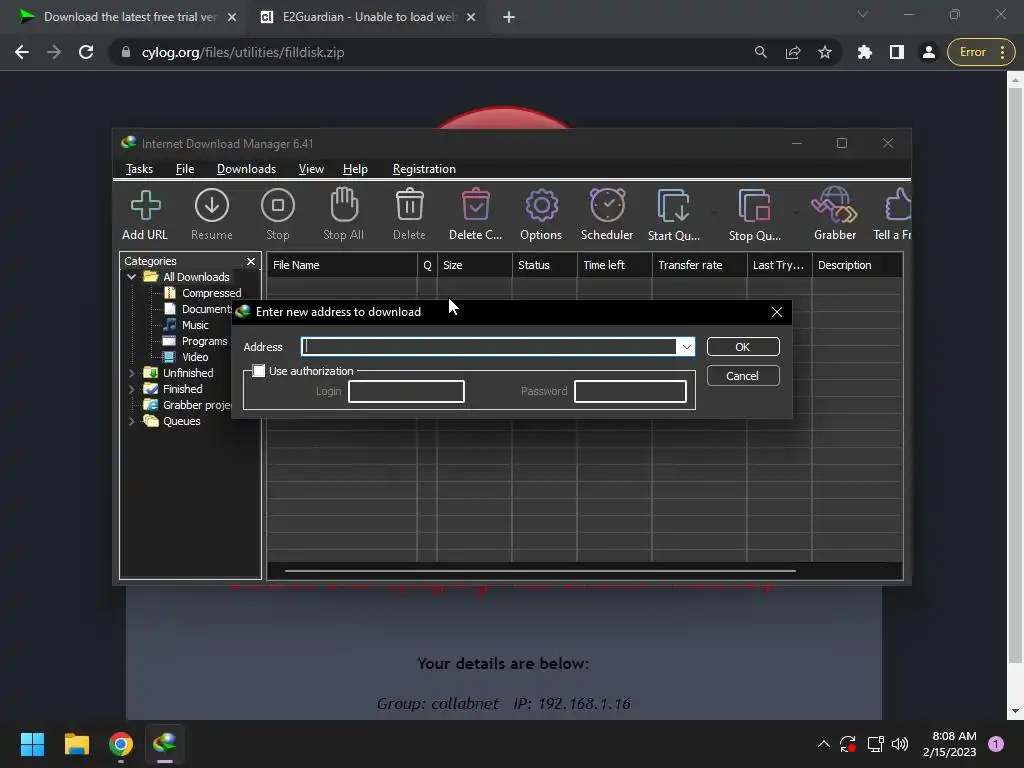Expand the Unfinished tree node
Screen dimensions: 1024x768
click(131, 373)
